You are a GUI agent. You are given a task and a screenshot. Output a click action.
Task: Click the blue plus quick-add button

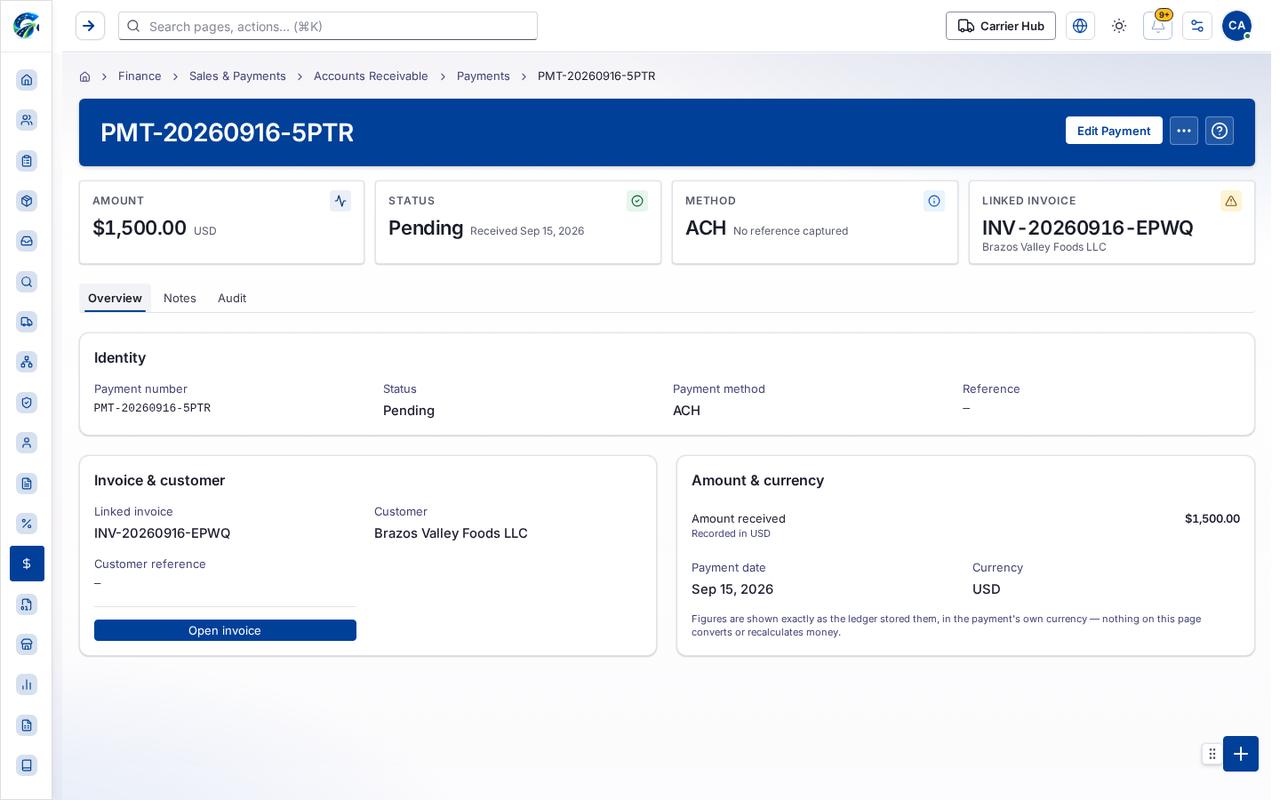[x=1241, y=754]
